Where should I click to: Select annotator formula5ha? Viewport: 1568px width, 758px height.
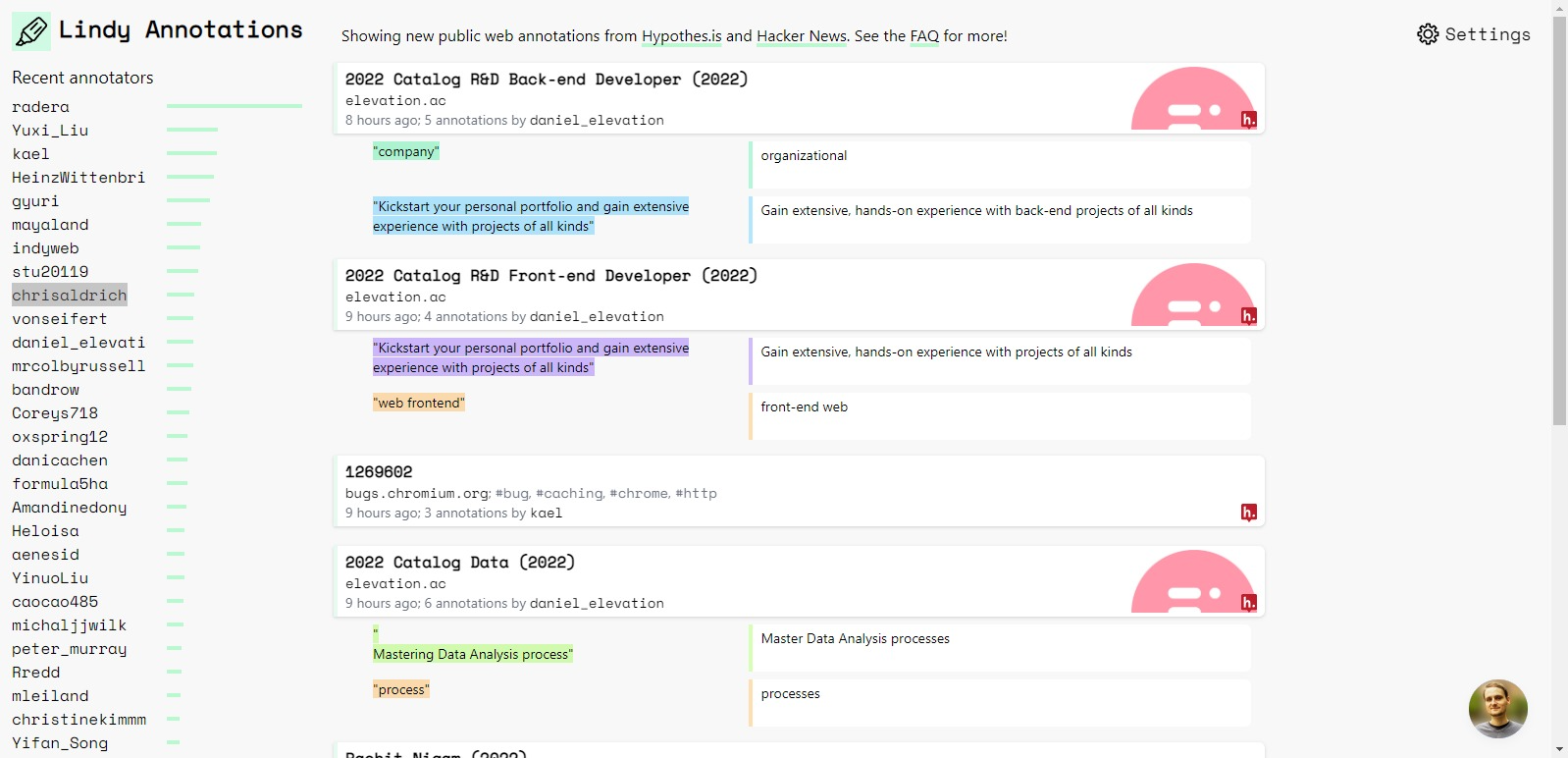60,484
